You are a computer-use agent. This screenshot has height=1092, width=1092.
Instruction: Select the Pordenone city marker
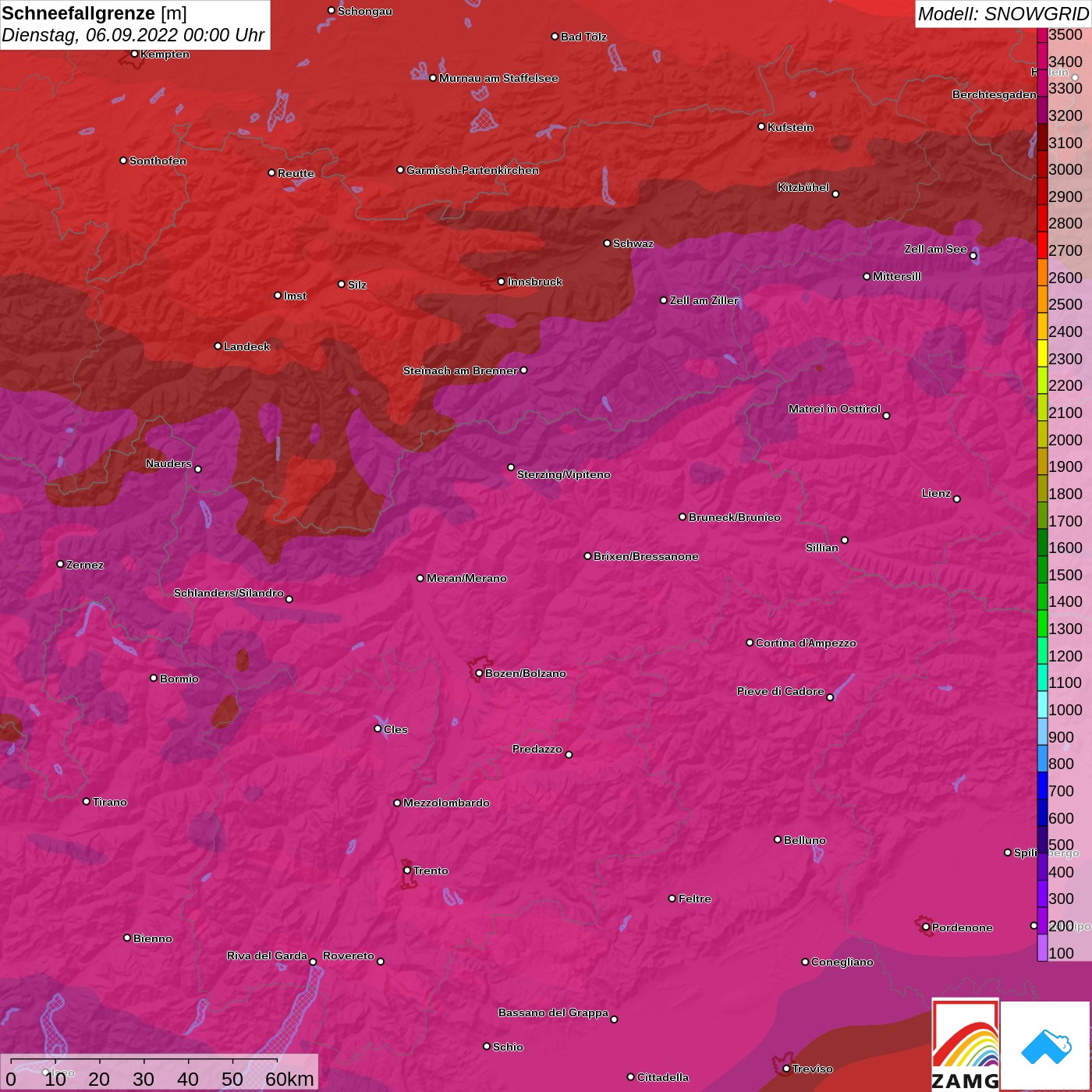[x=926, y=927]
